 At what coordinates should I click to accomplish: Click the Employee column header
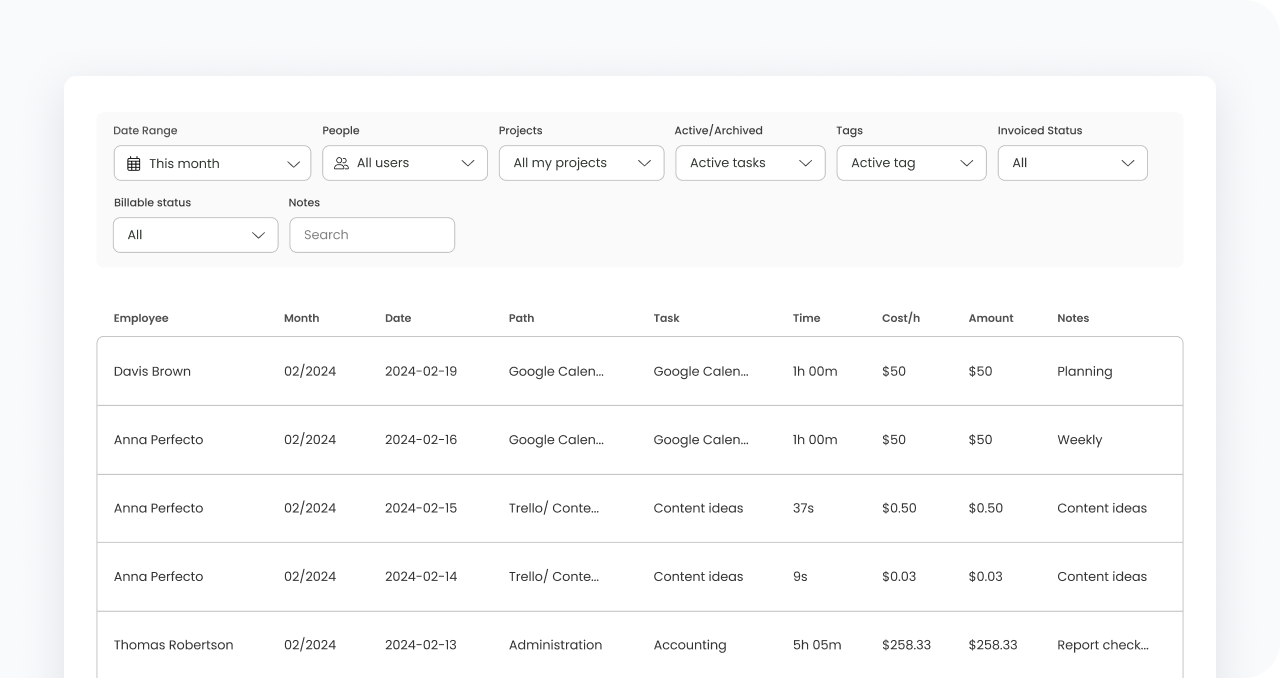pyautogui.click(x=141, y=318)
